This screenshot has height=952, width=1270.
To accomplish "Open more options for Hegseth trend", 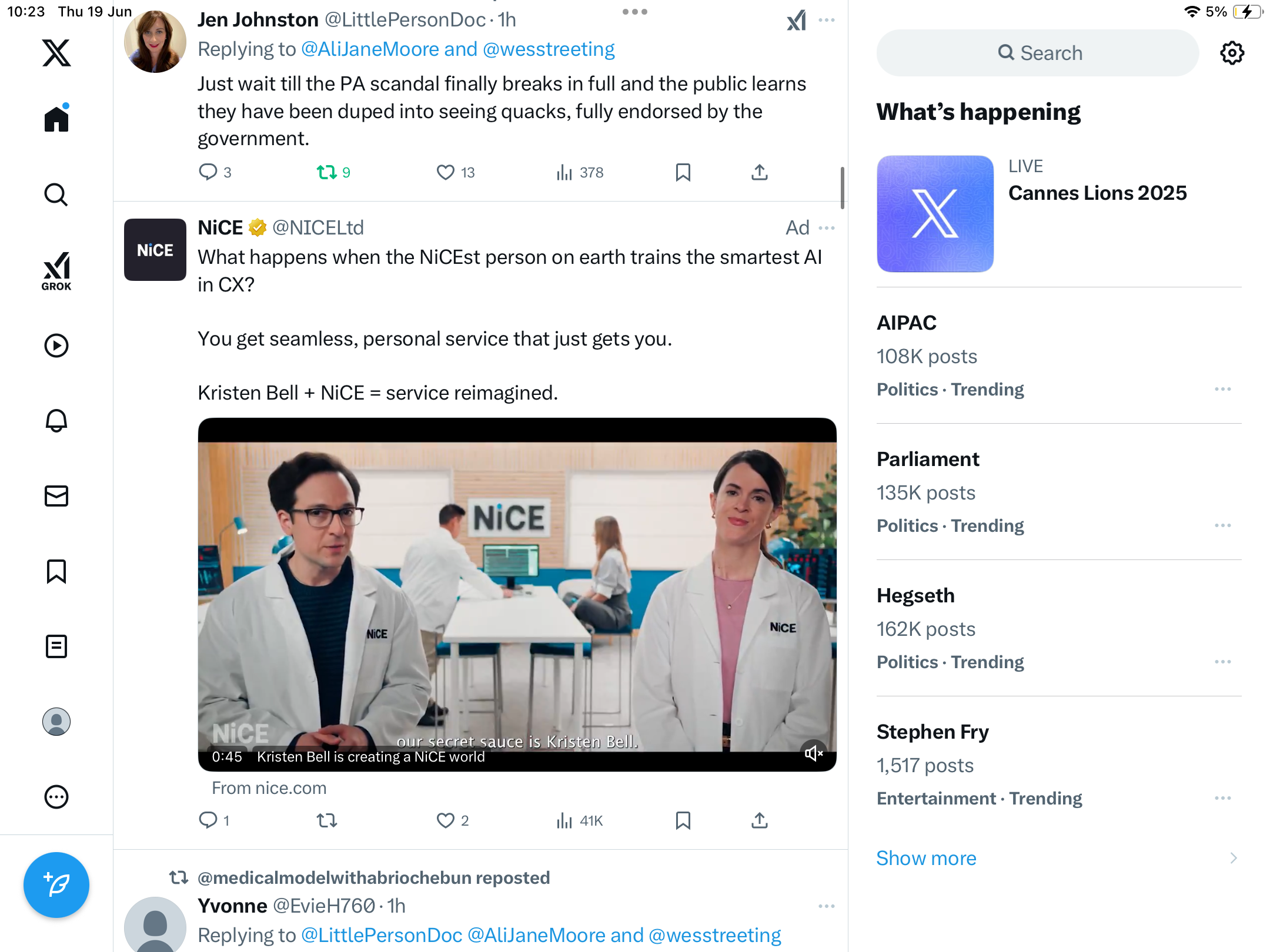I will point(1222,662).
